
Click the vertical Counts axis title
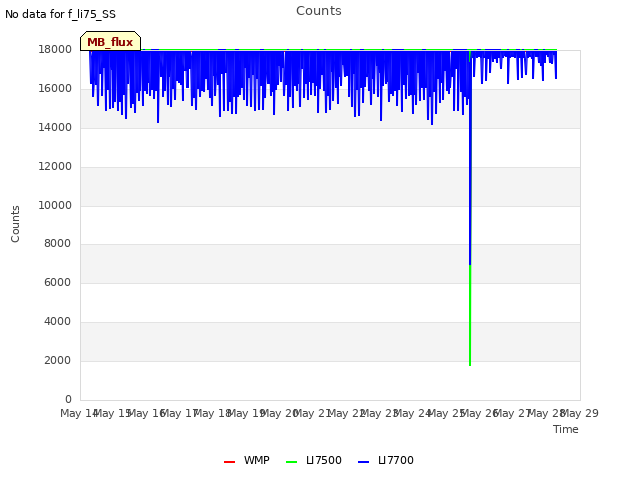click(15, 224)
